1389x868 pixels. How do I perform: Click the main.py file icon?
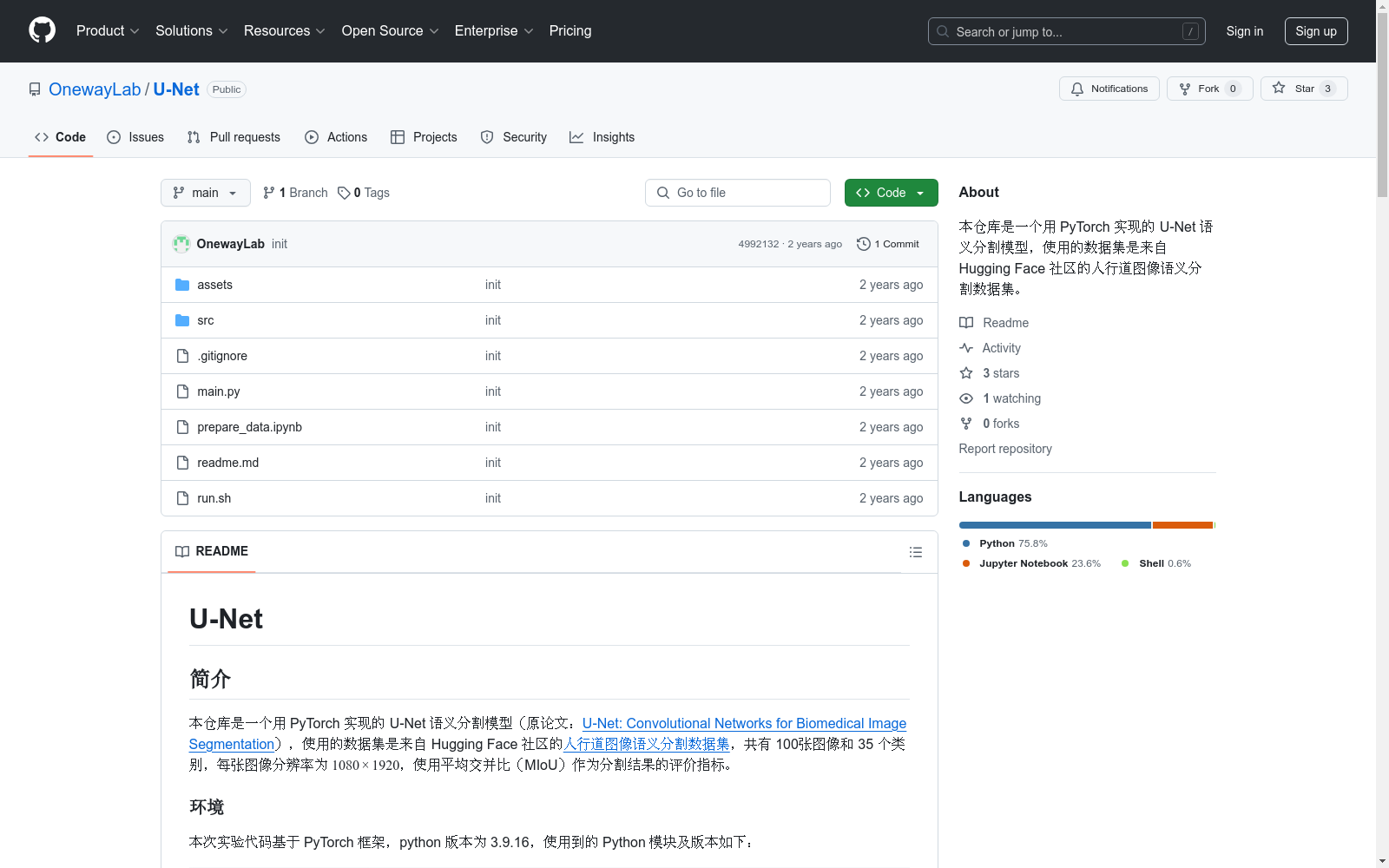pyautogui.click(x=182, y=391)
